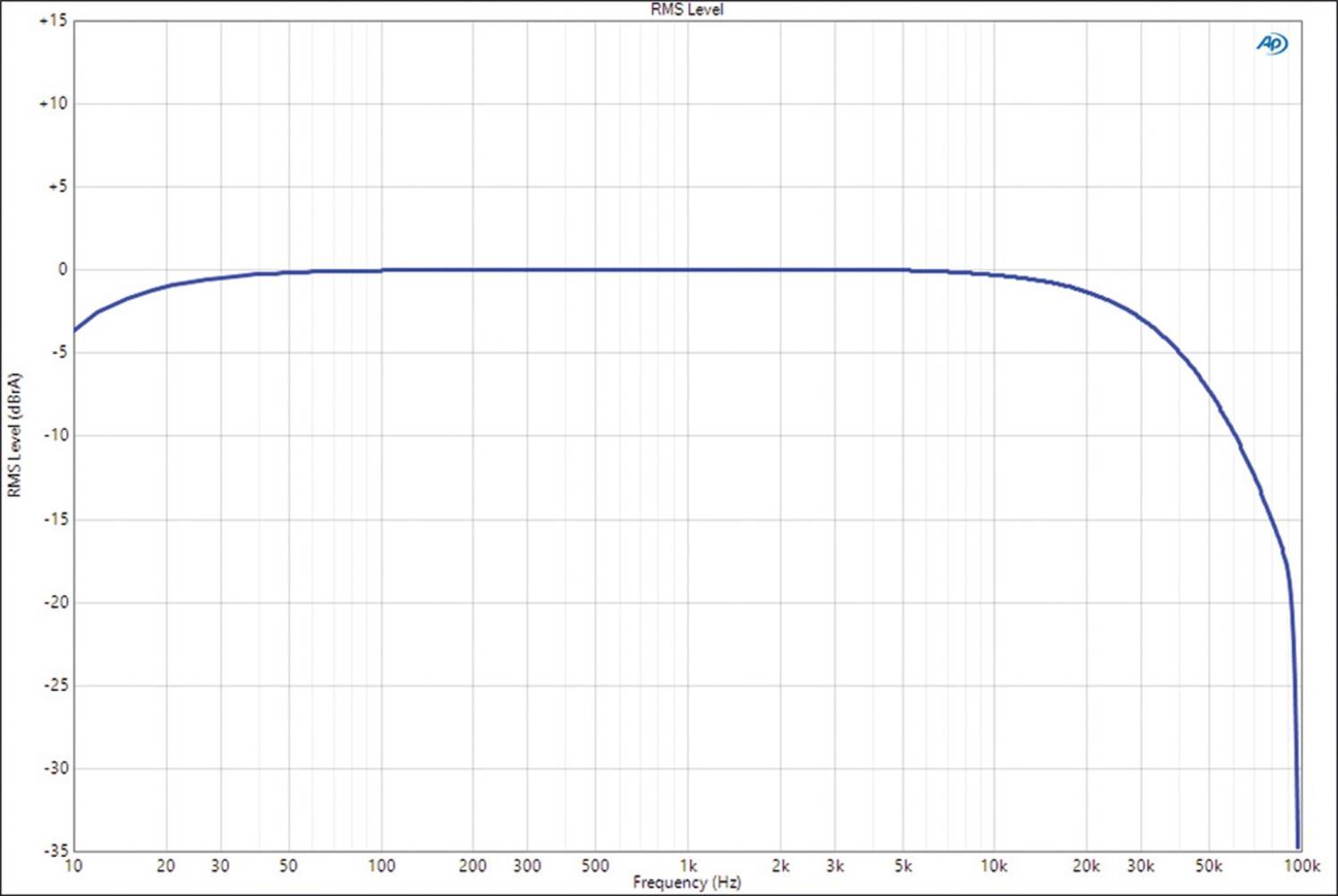Select the Frequency (Hz) axis label
Image resolution: width=1338 pixels, height=896 pixels.
coord(687,883)
